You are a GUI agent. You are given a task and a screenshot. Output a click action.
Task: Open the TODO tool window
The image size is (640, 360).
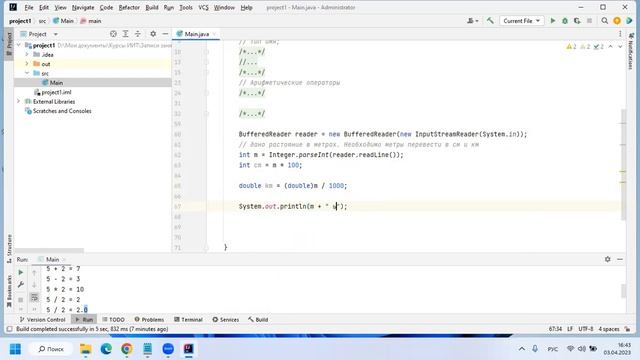click(x=113, y=319)
